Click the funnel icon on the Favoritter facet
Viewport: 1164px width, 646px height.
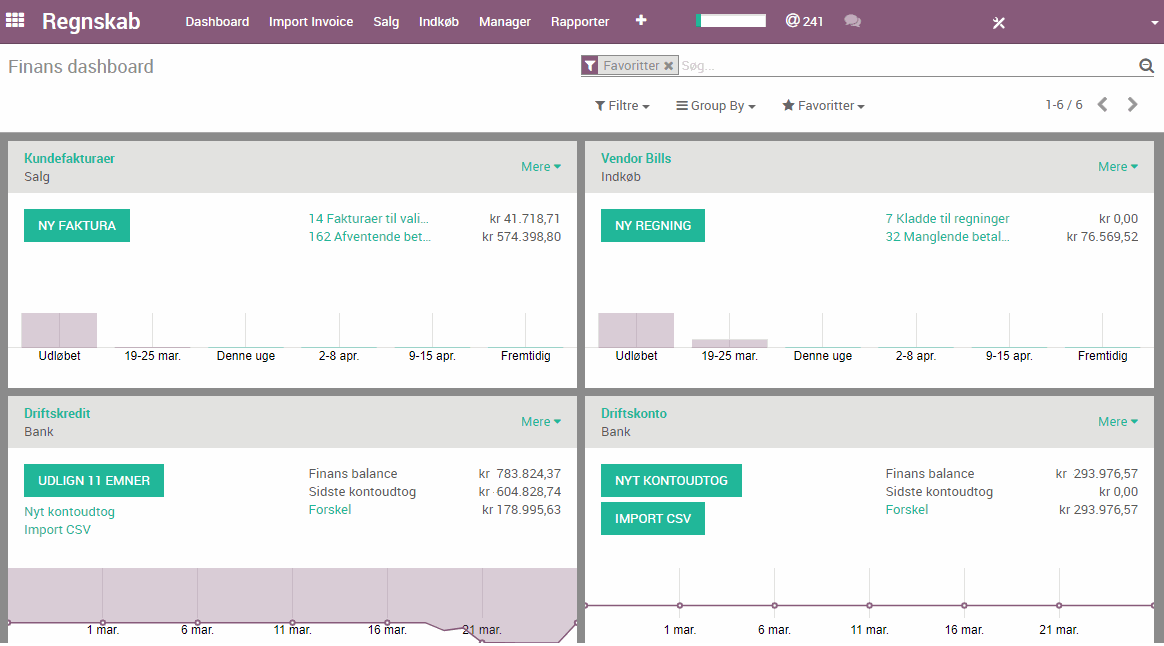(590, 65)
